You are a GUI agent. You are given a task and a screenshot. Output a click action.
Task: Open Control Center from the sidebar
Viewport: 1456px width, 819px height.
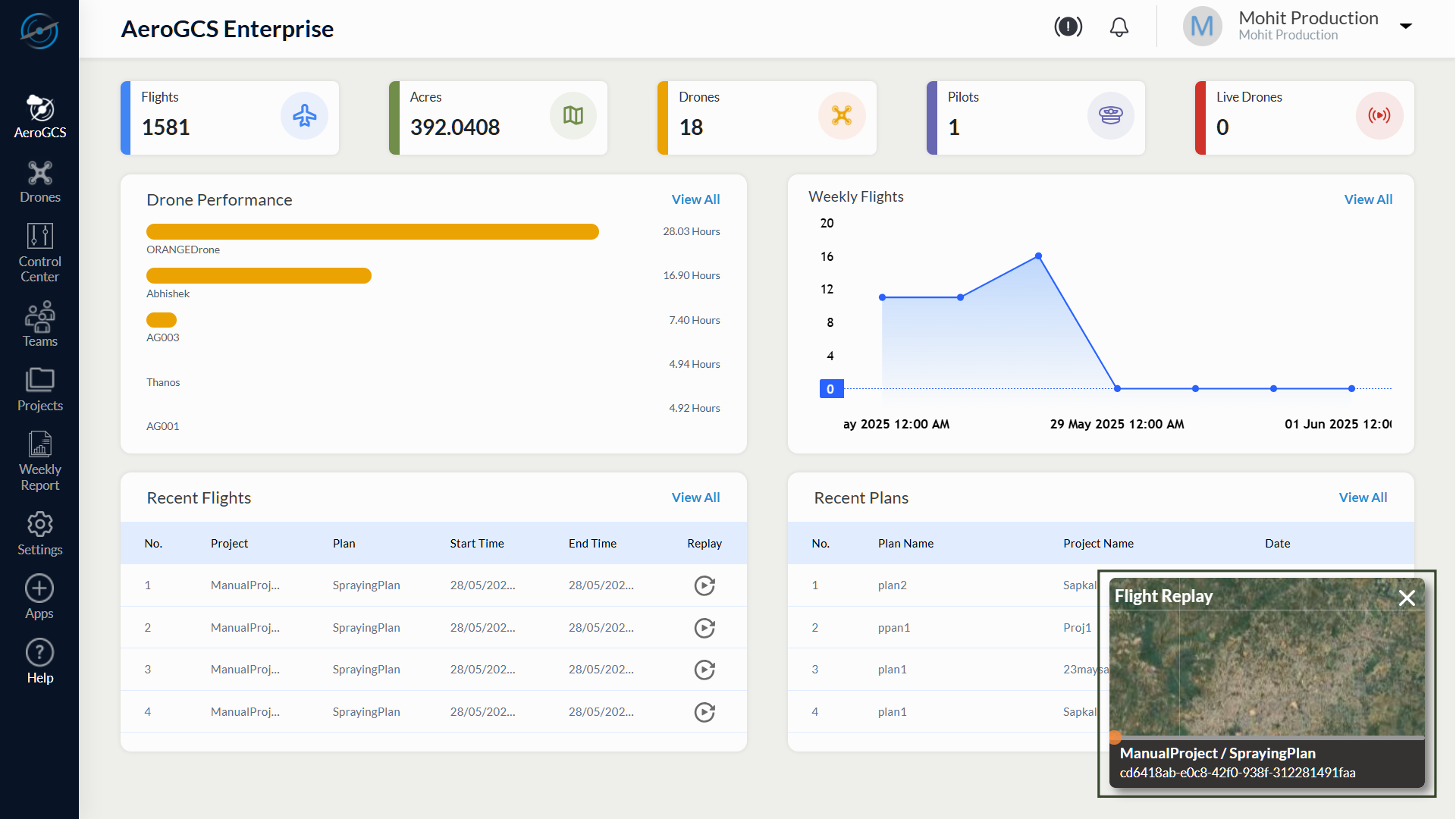click(x=39, y=253)
